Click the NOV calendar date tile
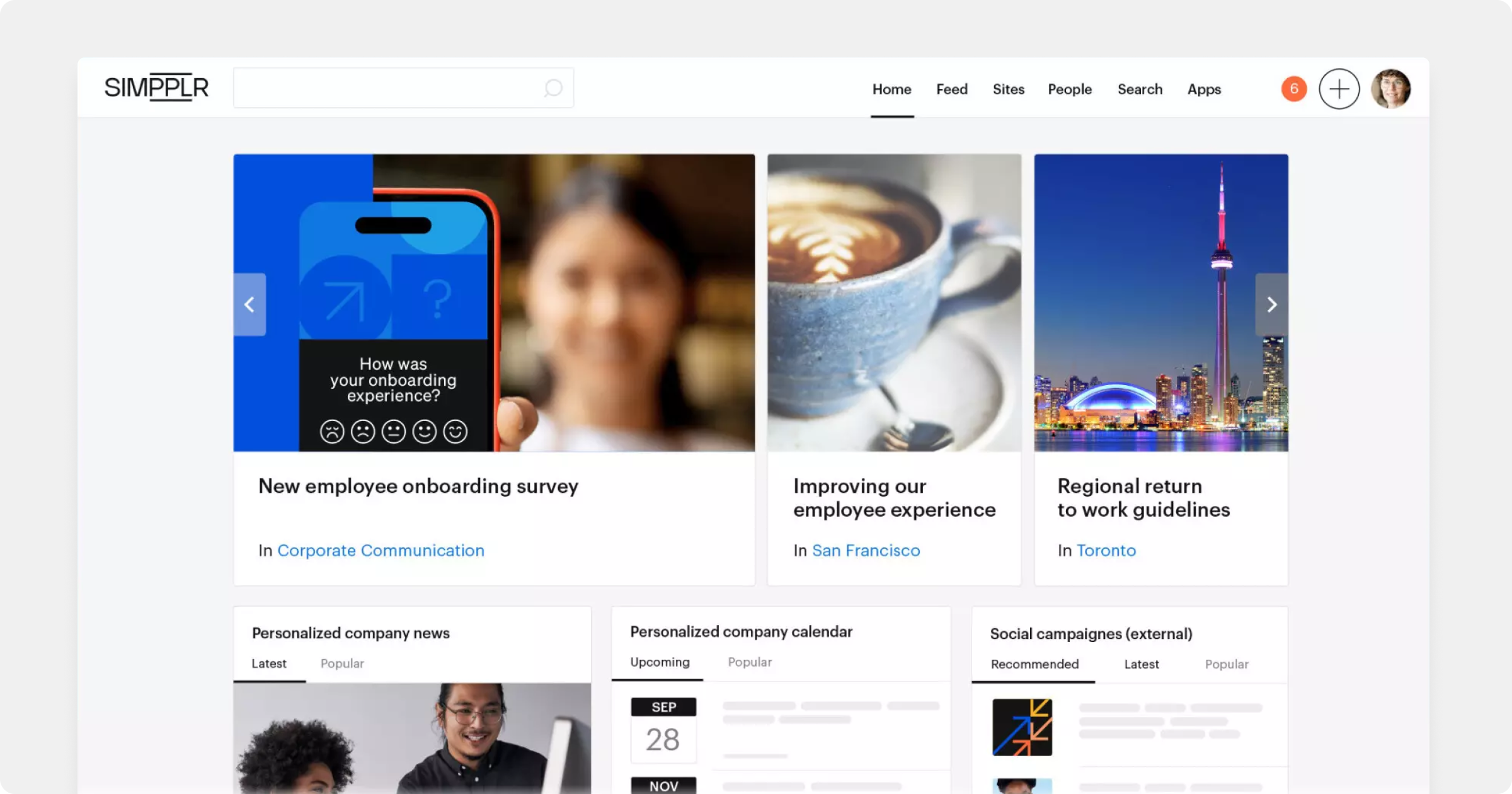Image resolution: width=1512 pixels, height=794 pixels. point(663,785)
